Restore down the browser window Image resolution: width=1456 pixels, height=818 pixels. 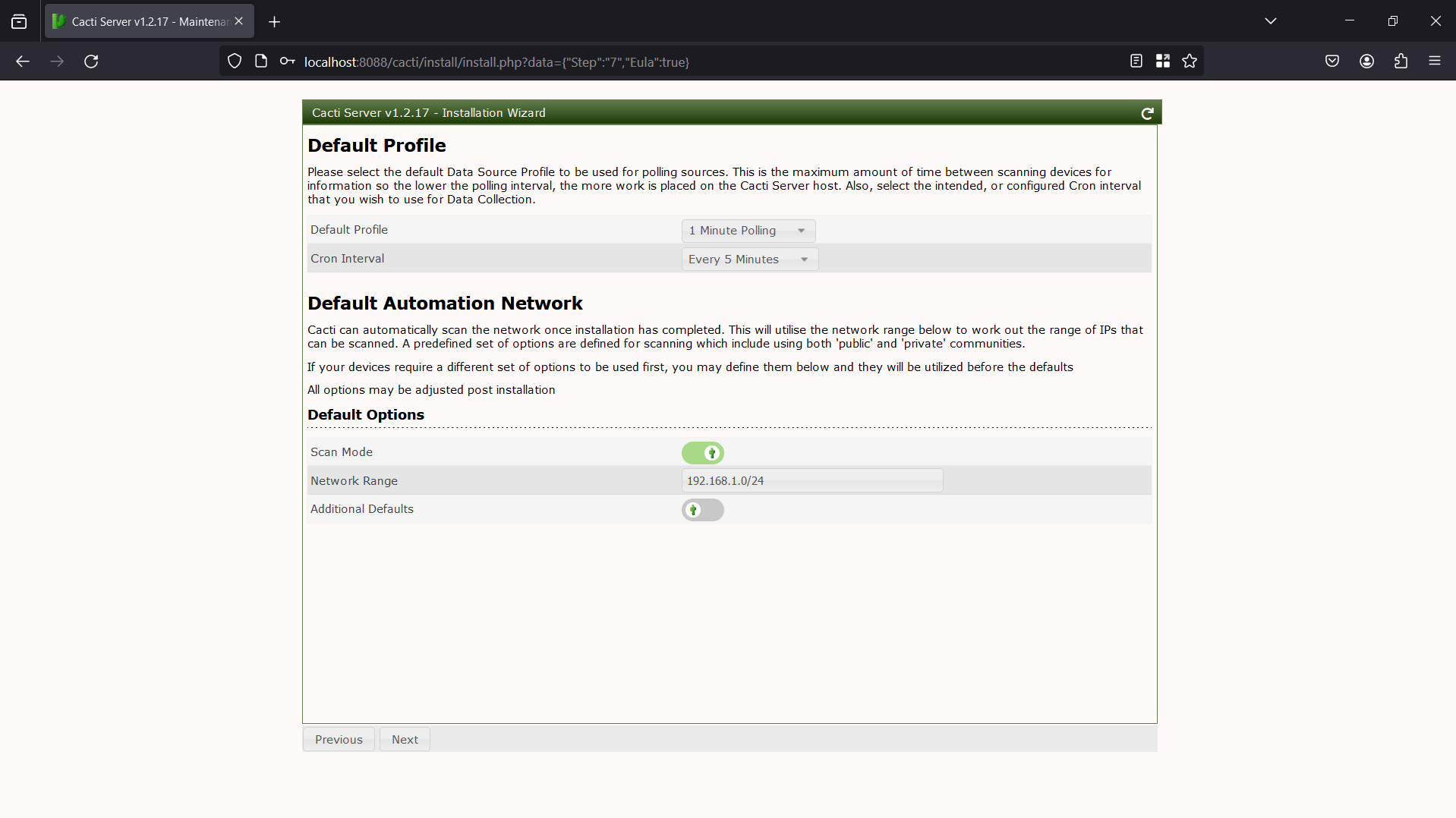tap(1393, 21)
